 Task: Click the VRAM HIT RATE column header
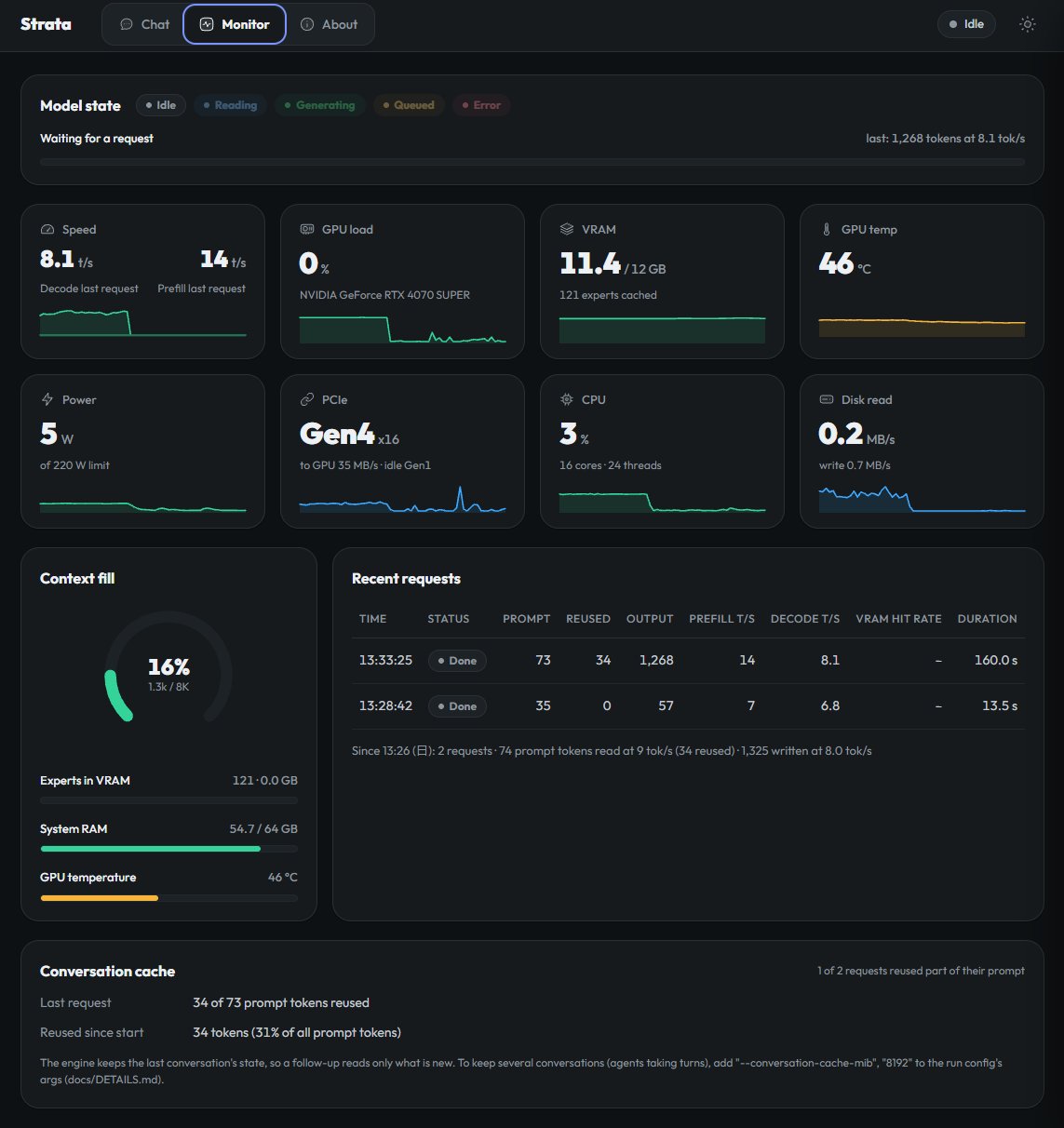pos(898,619)
